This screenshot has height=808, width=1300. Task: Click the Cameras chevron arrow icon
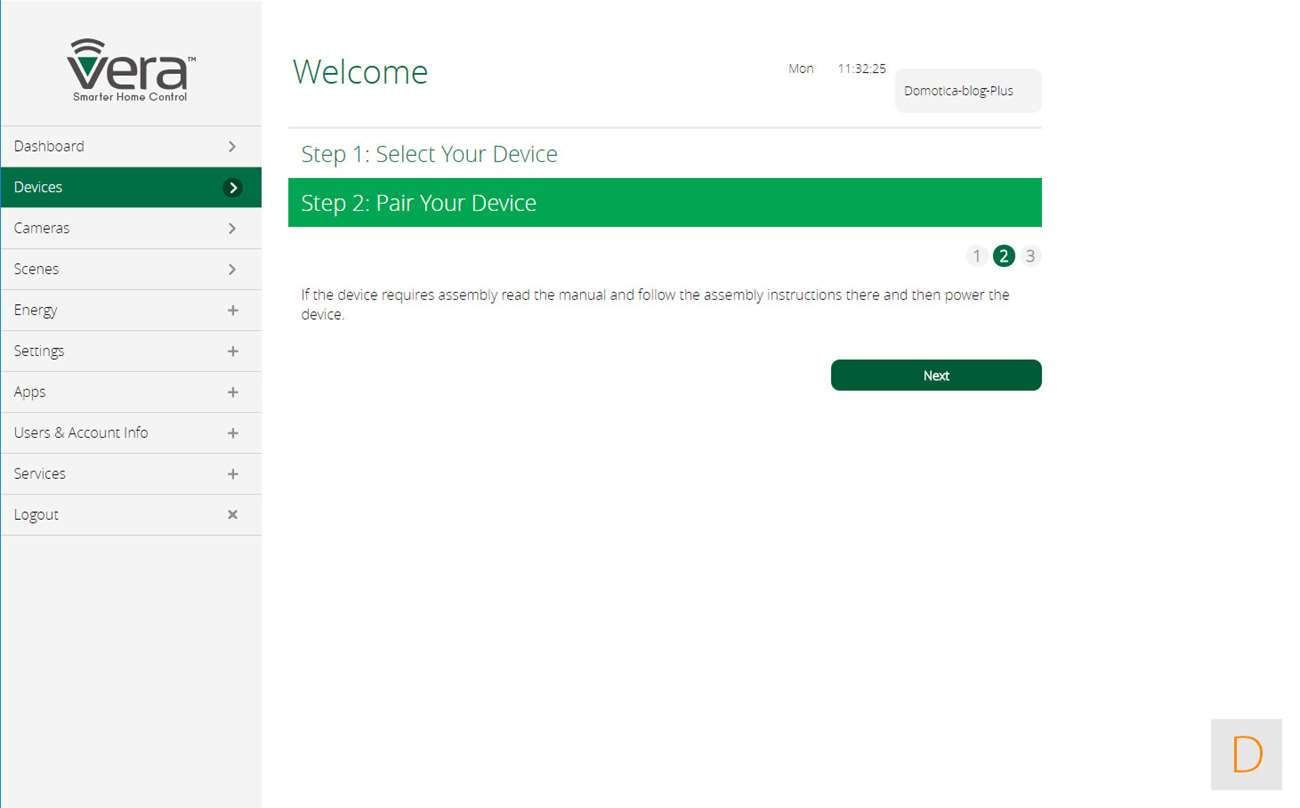[232, 228]
